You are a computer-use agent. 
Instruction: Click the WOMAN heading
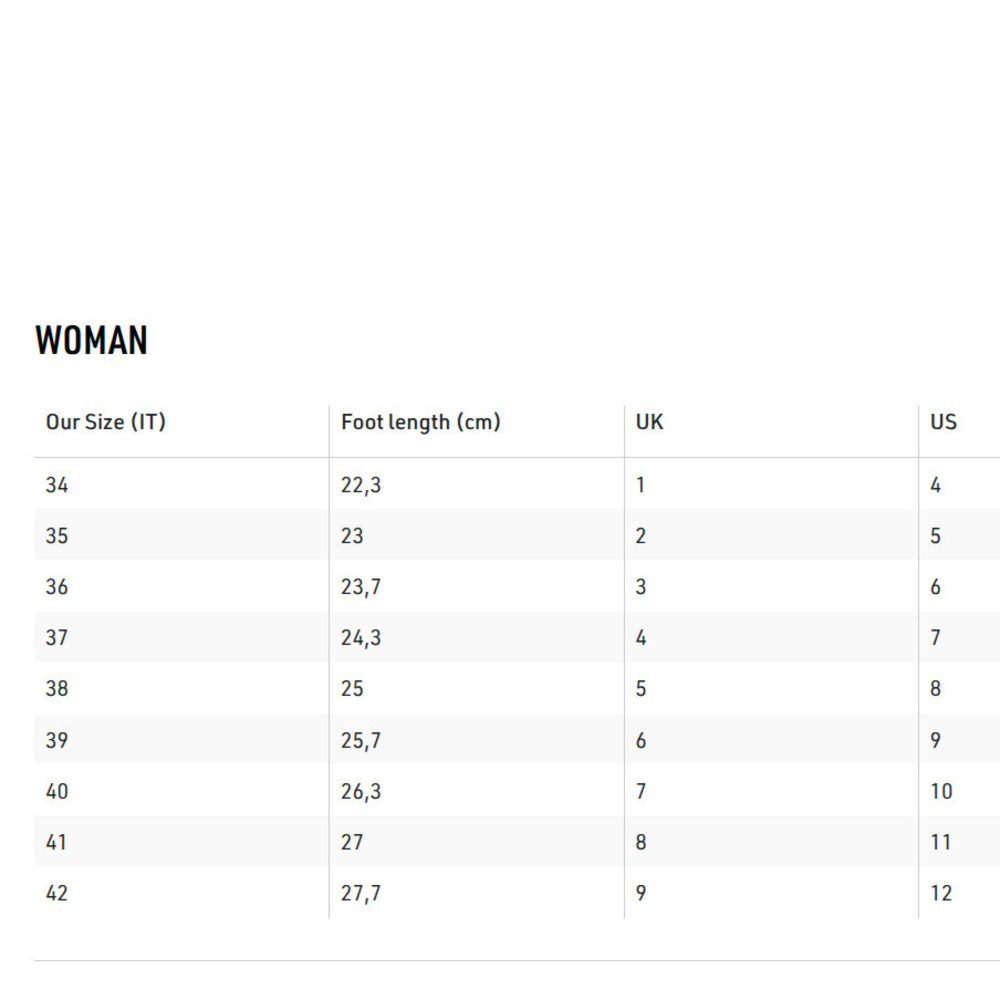pyautogui.click(x=91, y=341)
